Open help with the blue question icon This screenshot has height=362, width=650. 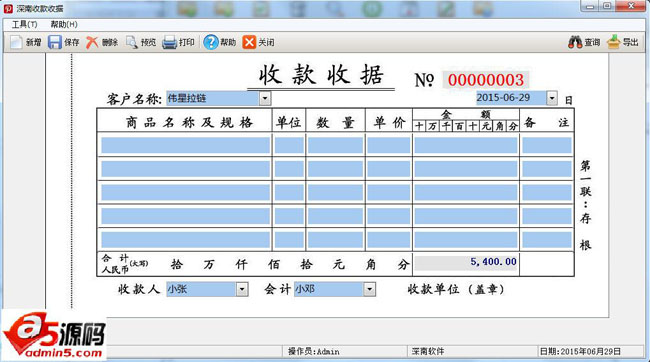coord(211,42)
